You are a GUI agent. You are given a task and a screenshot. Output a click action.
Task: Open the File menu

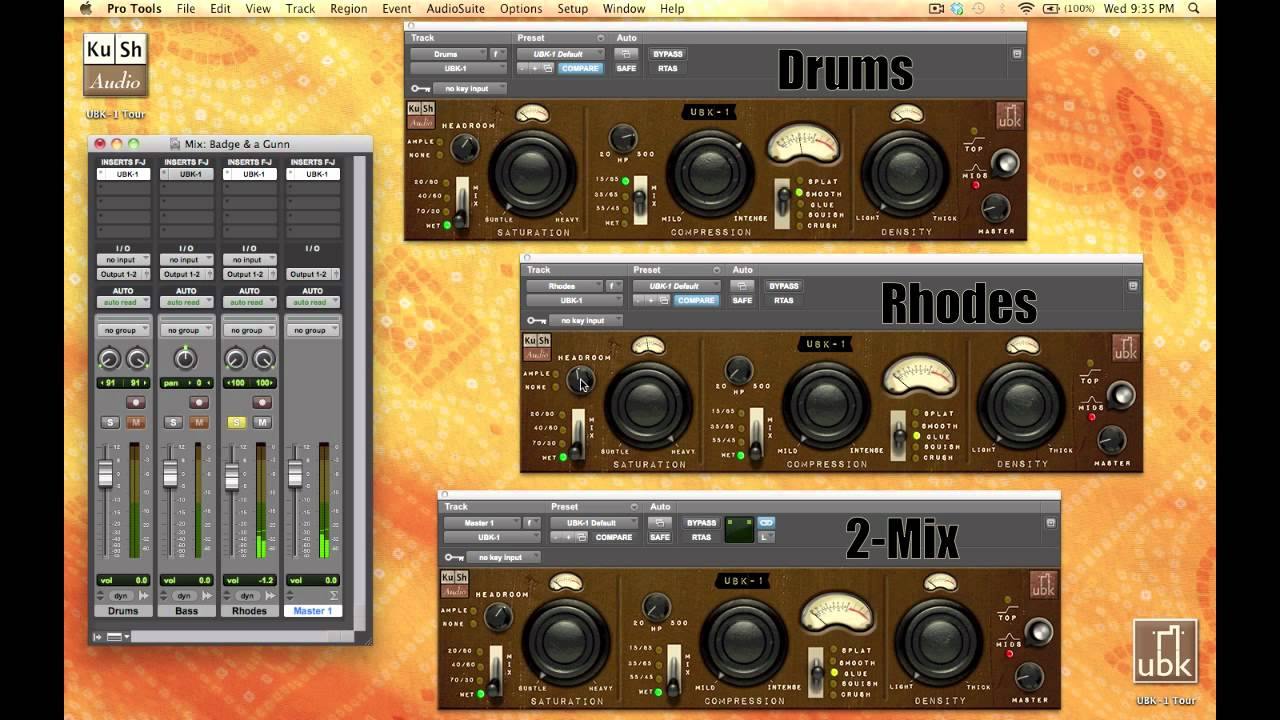coord(186,9)
